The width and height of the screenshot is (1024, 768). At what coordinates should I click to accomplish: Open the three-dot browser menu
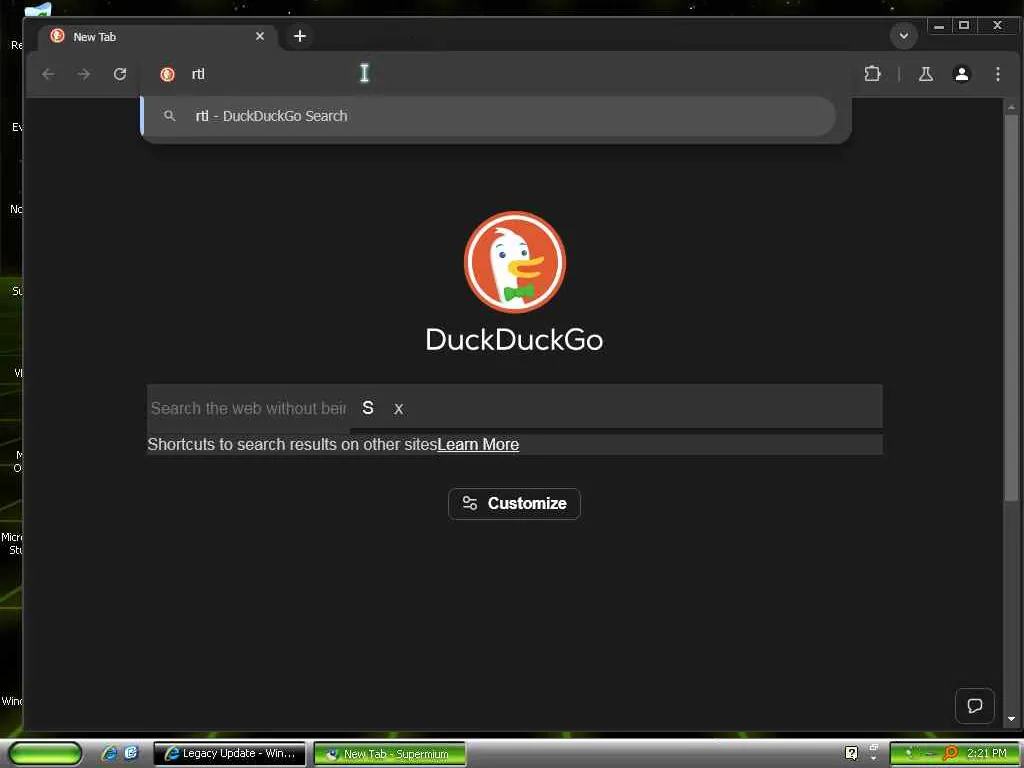click(997, 74)
